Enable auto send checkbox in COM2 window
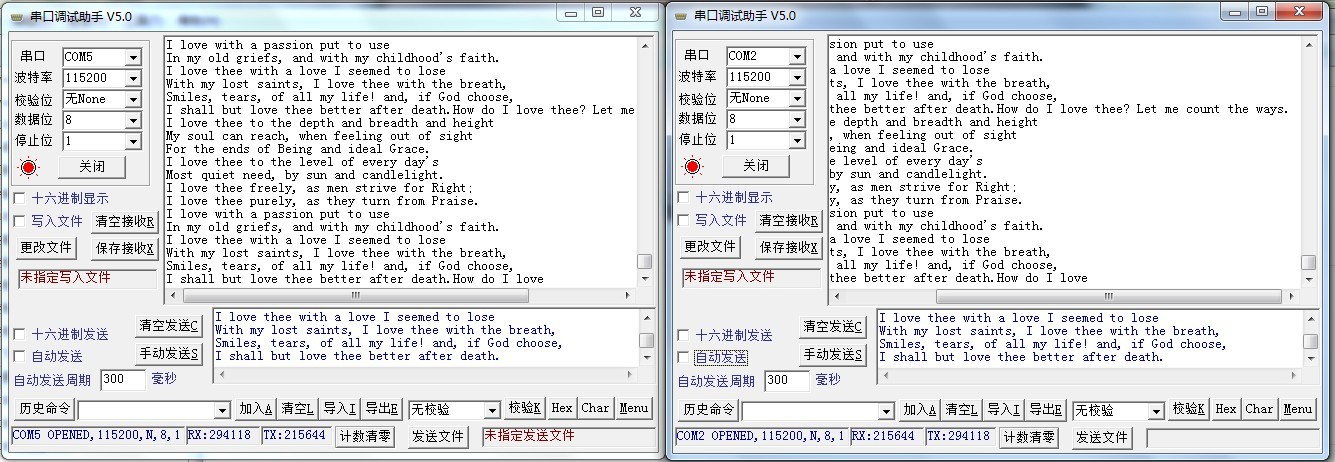 tap(684, 357)
